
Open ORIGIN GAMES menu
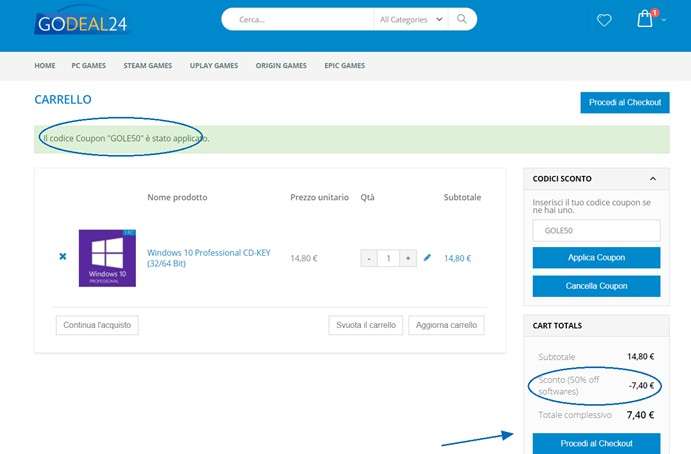point(281,66)
